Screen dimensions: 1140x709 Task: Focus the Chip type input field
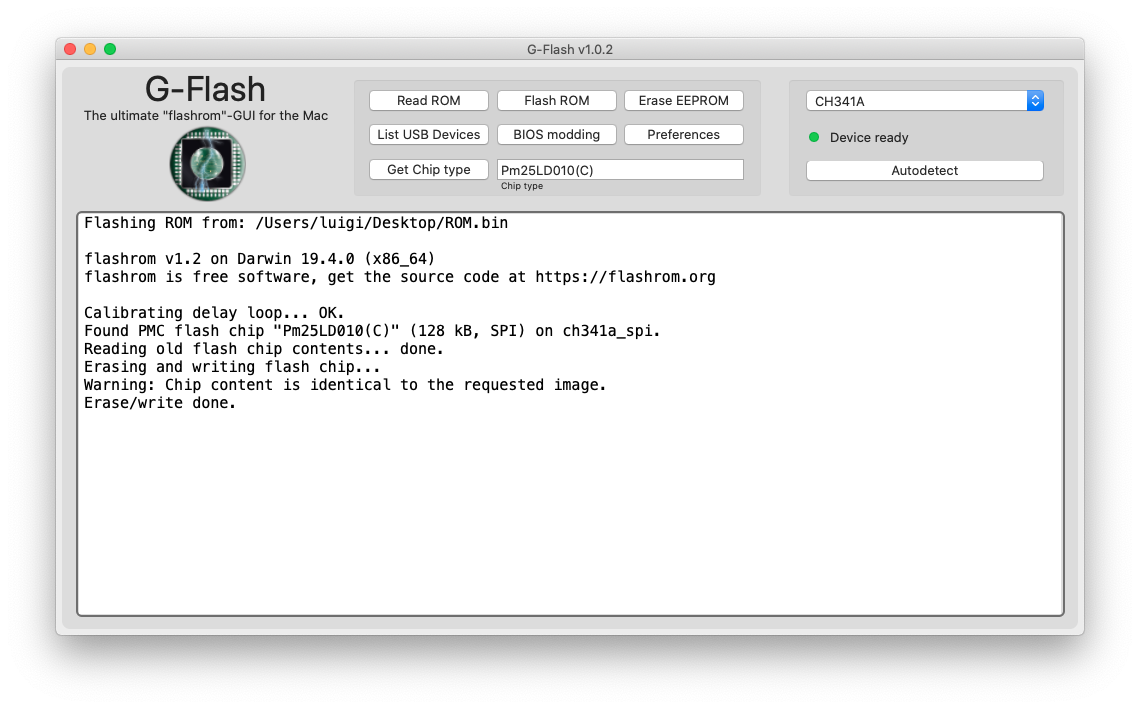click(620, 169)
